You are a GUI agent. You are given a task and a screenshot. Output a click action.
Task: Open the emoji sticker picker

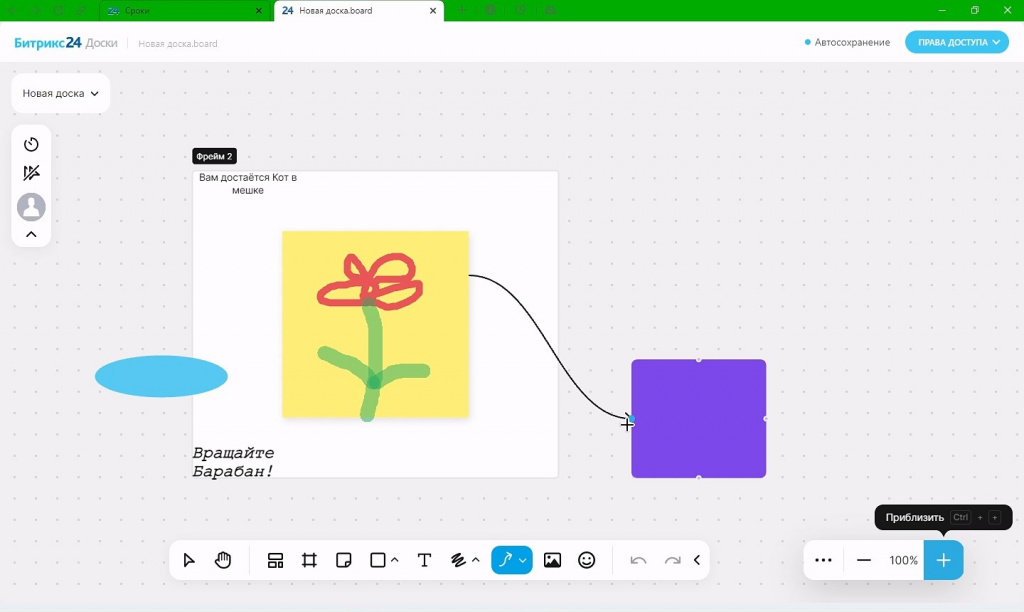pyautogui.click(x=586, y=560)
